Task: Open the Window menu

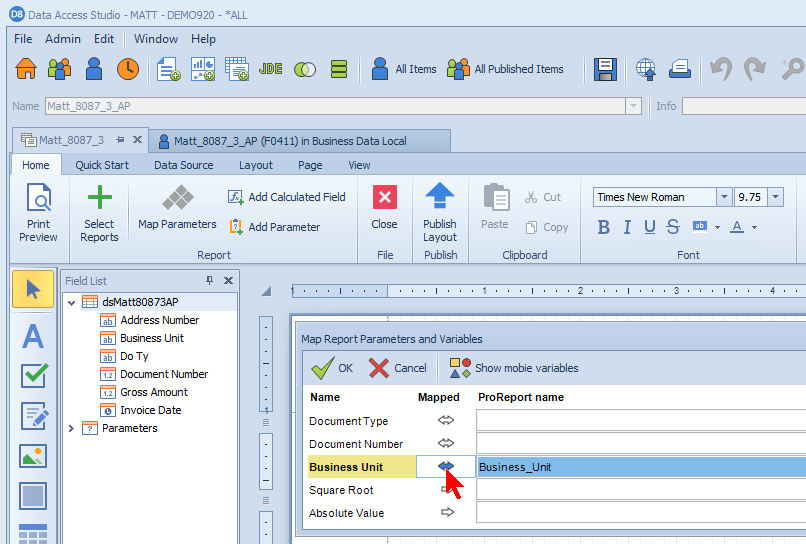Action: click(x=156, y=39)
